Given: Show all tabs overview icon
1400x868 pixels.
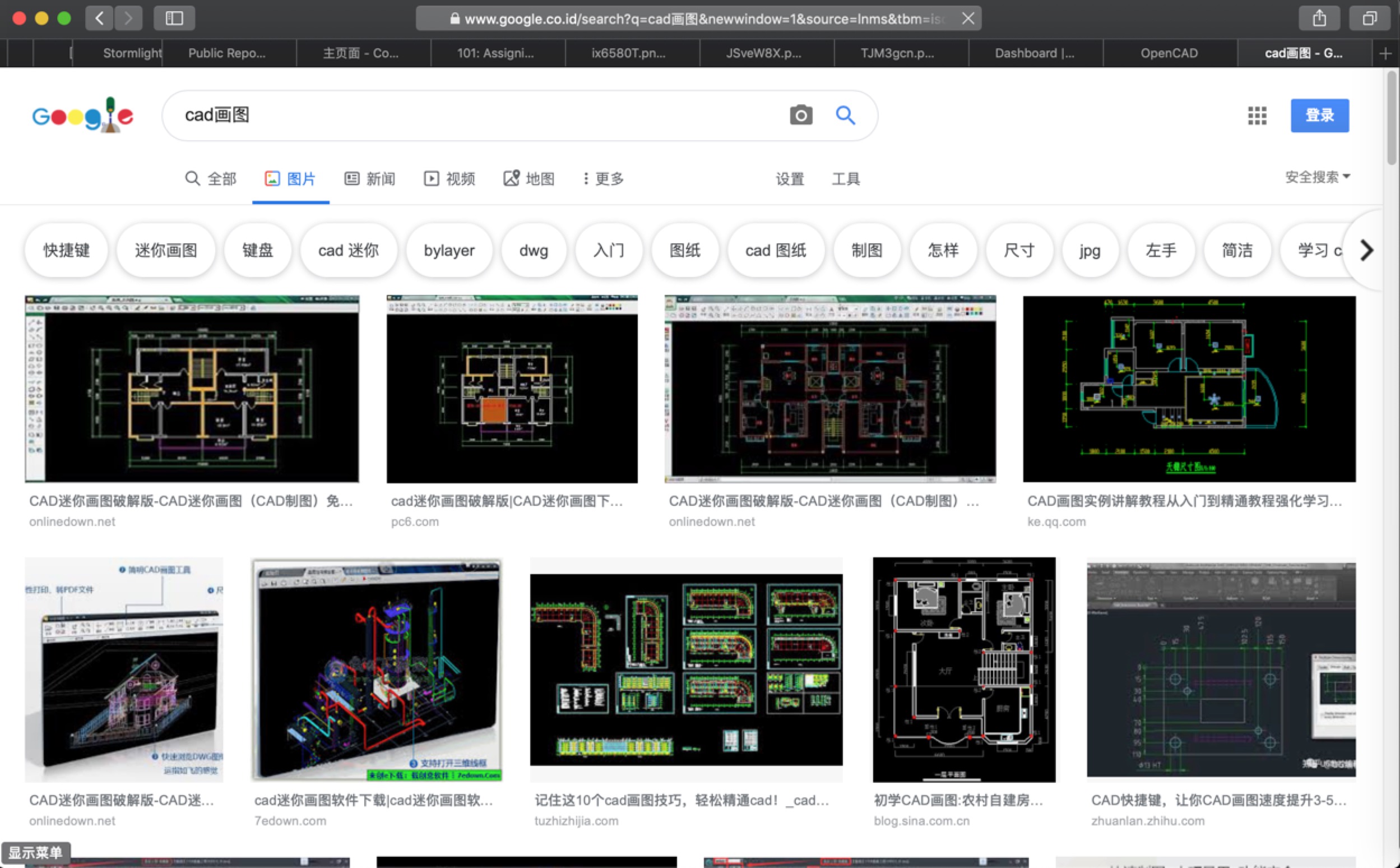Looking at the screenshot, I should tap(1370, 19).
